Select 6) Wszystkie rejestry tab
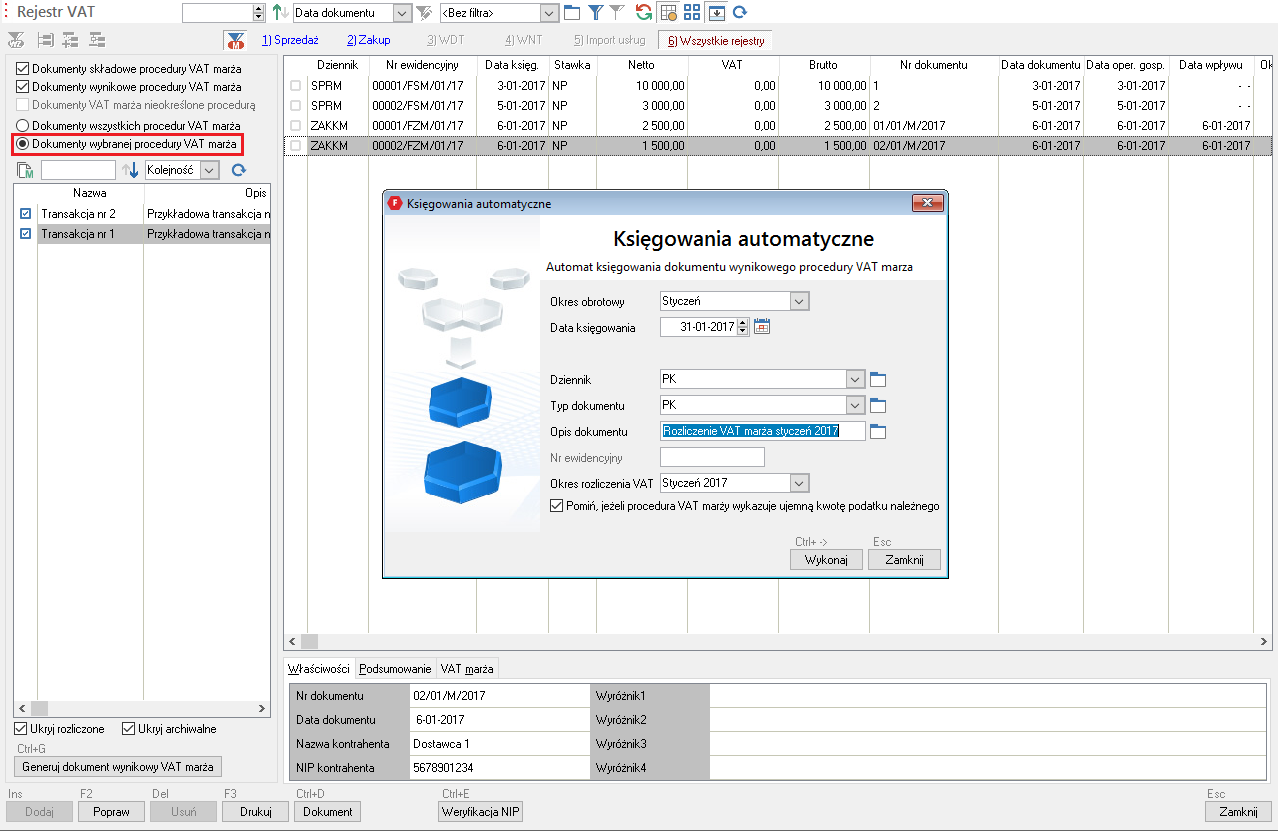 pos(716,40)
